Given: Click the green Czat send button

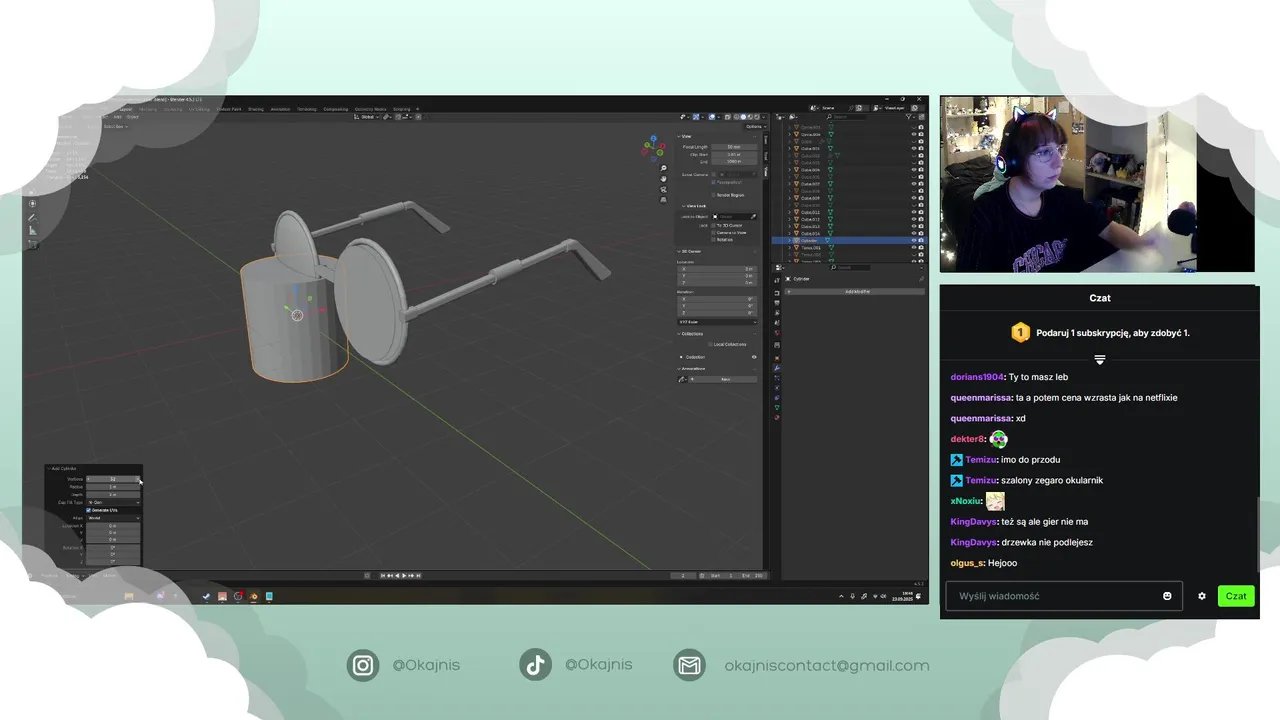Looking at the screenshot, I should [x=1236, y=596].
